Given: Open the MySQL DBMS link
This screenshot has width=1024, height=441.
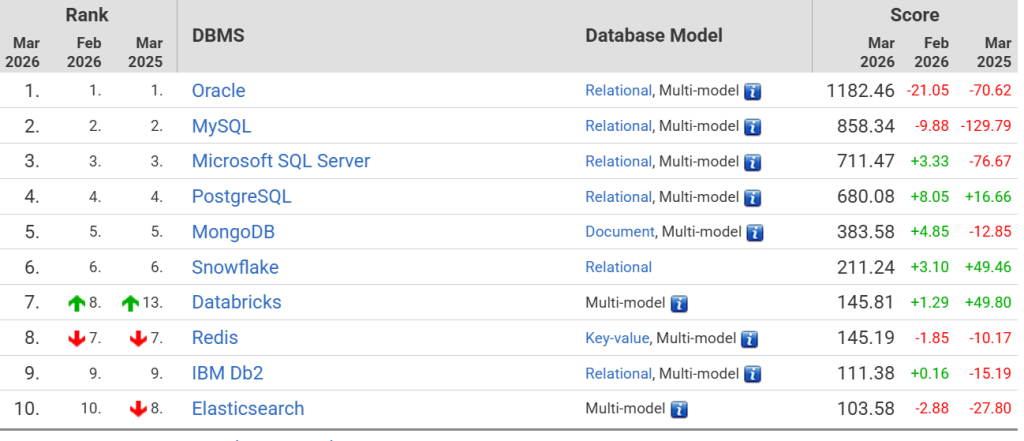Looking at the screenshot, I should pos(221,126).
